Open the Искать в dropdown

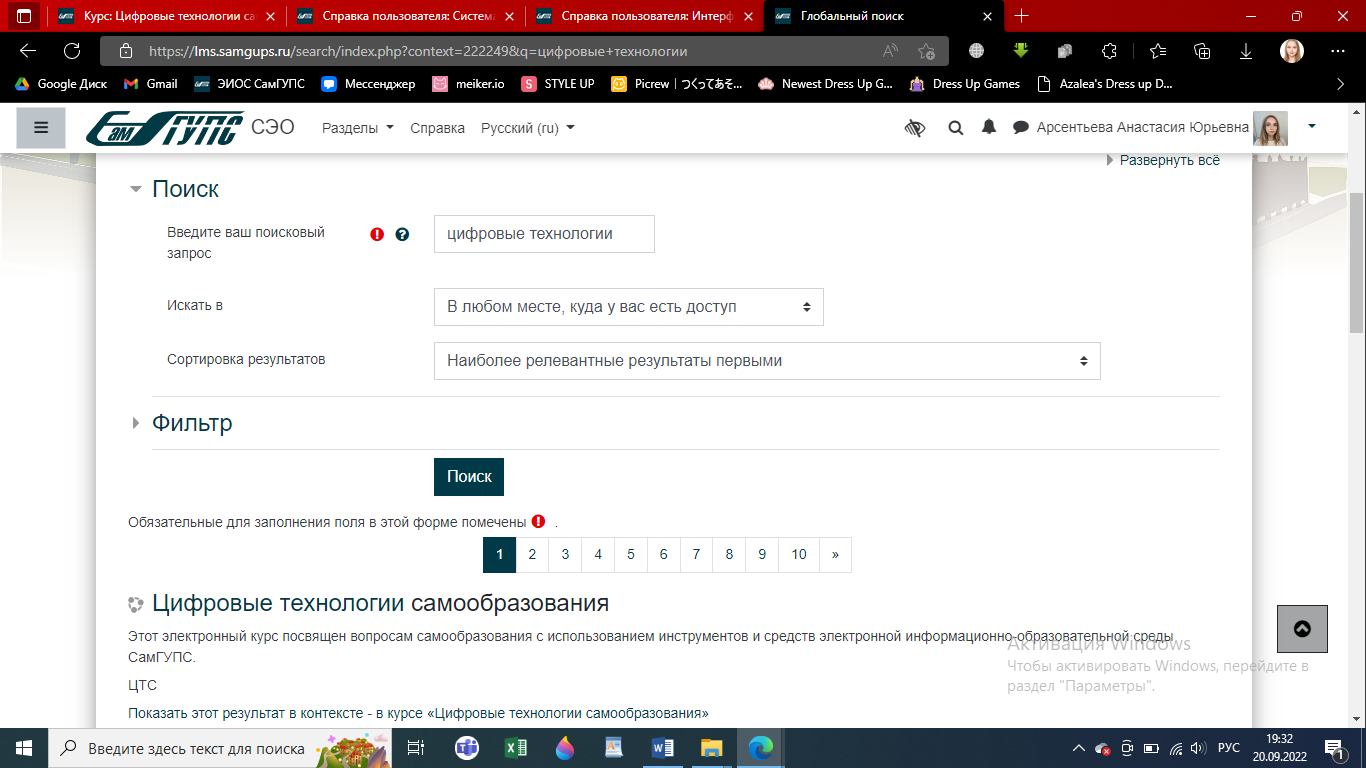pos(629,307)
